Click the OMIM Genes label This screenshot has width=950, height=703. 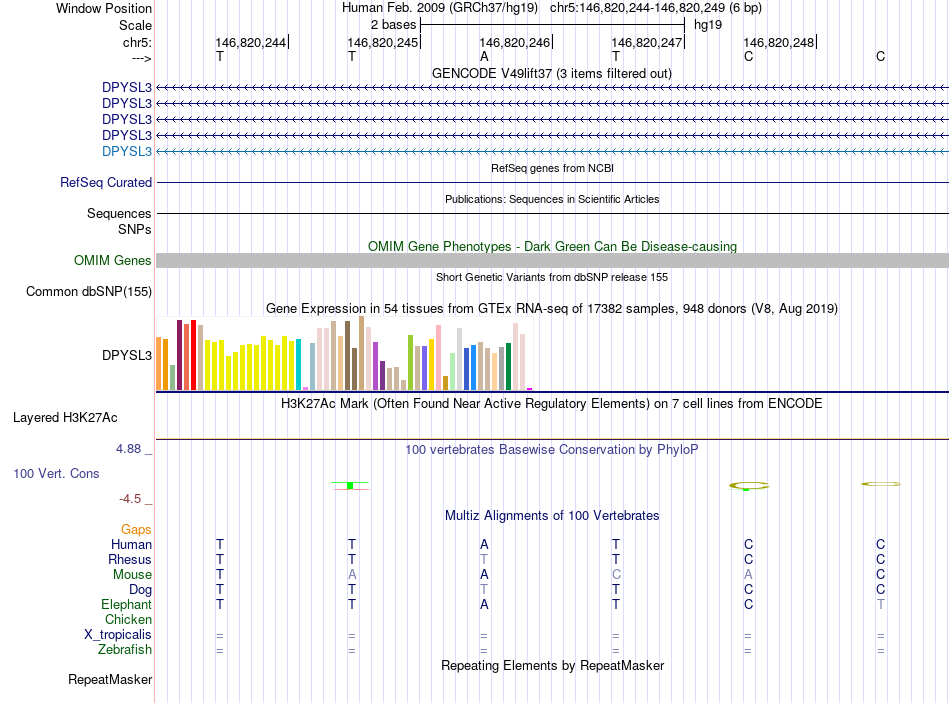point(112,261)
